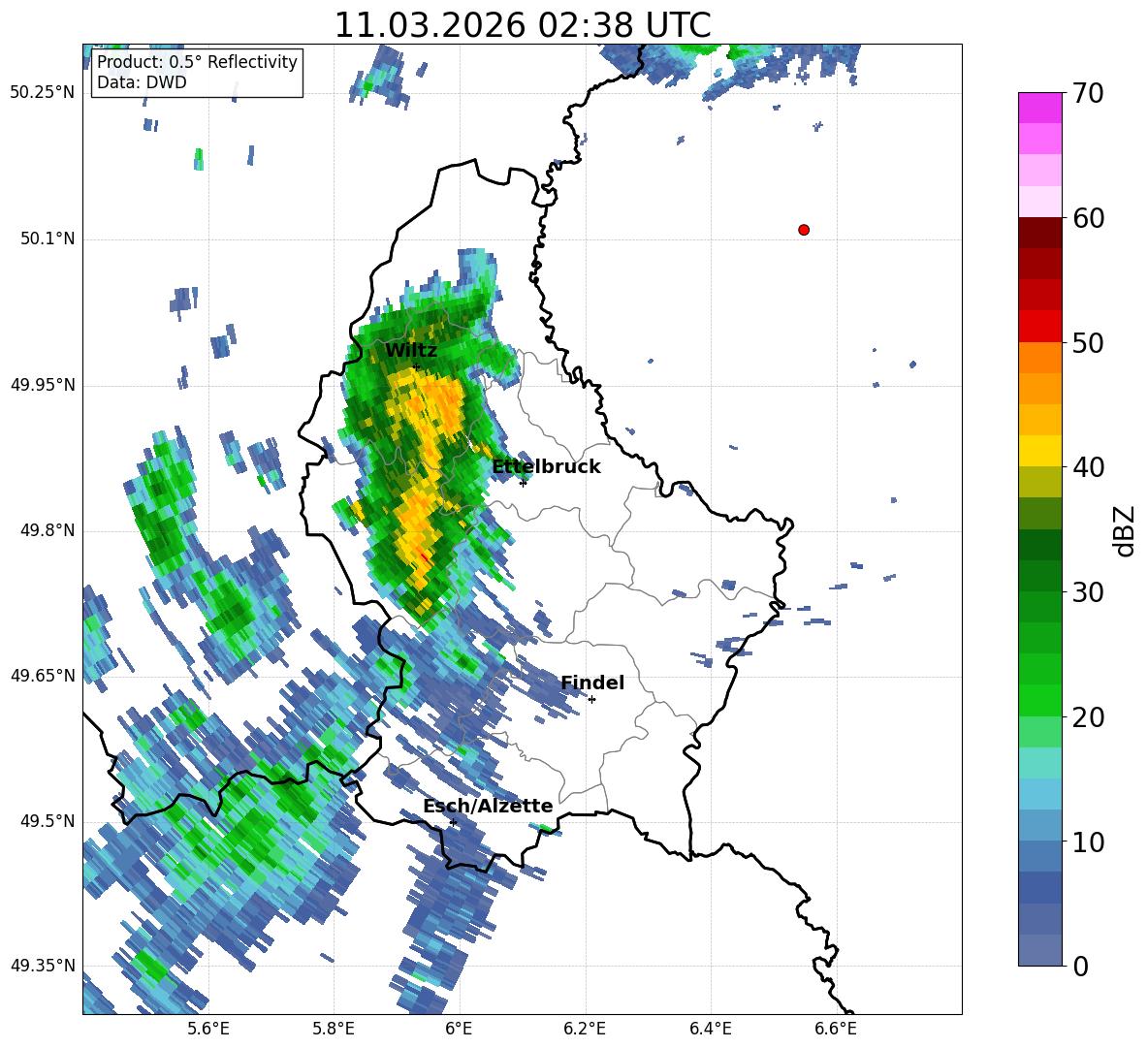Click the 49.35°N latitude tick label
Screen dimensions: 1148x1048
click(x=43, y=966)
